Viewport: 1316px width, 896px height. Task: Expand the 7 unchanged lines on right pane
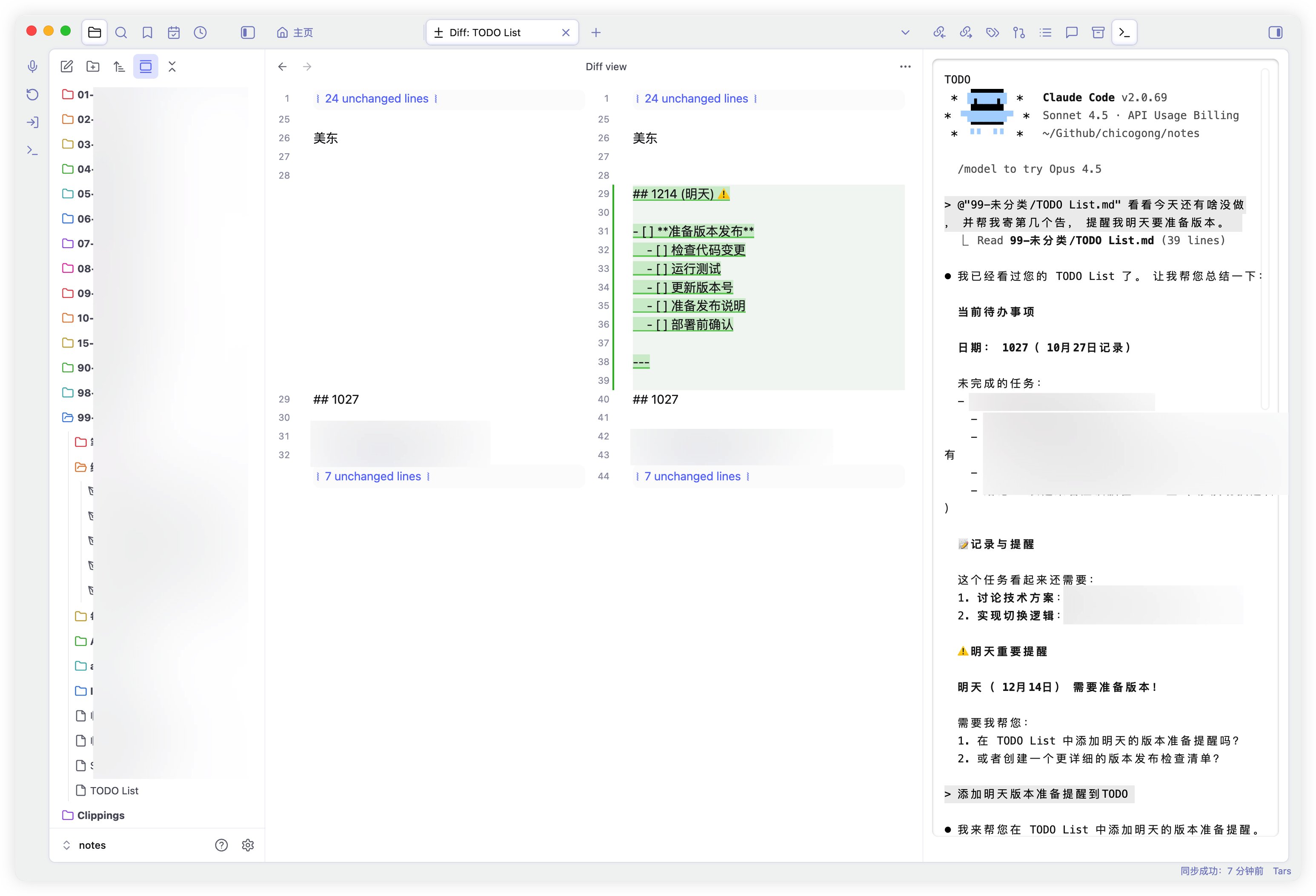692,477
